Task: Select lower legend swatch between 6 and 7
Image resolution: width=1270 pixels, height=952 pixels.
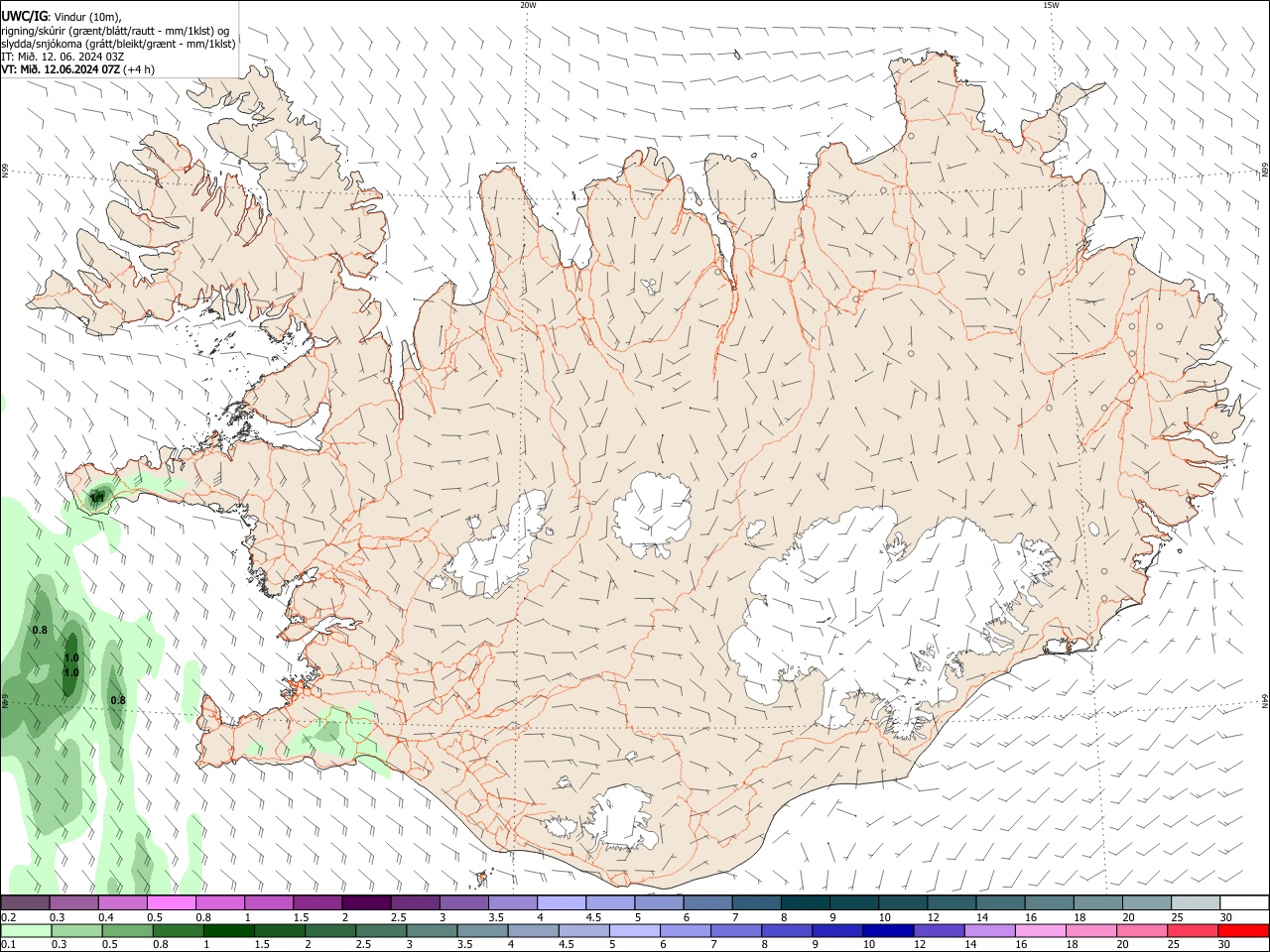Action: (685, 930)
